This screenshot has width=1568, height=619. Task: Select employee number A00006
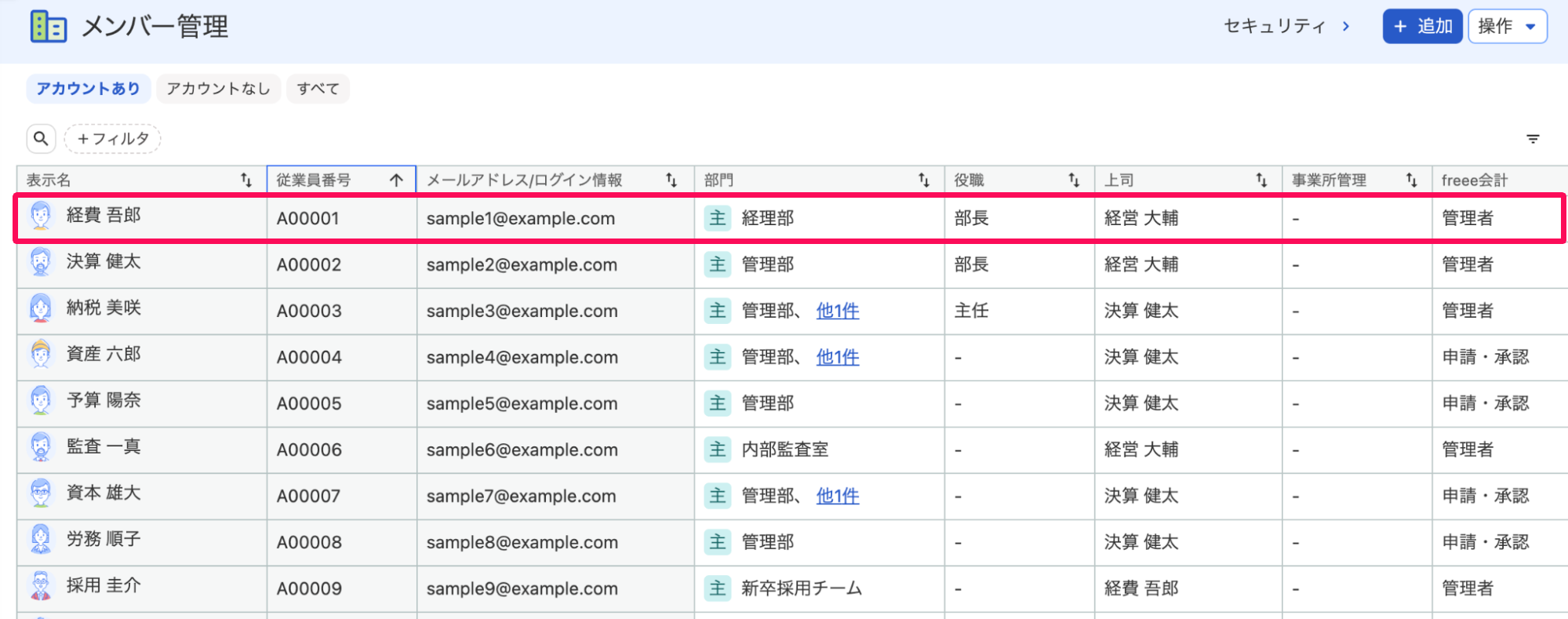[309, 450]
